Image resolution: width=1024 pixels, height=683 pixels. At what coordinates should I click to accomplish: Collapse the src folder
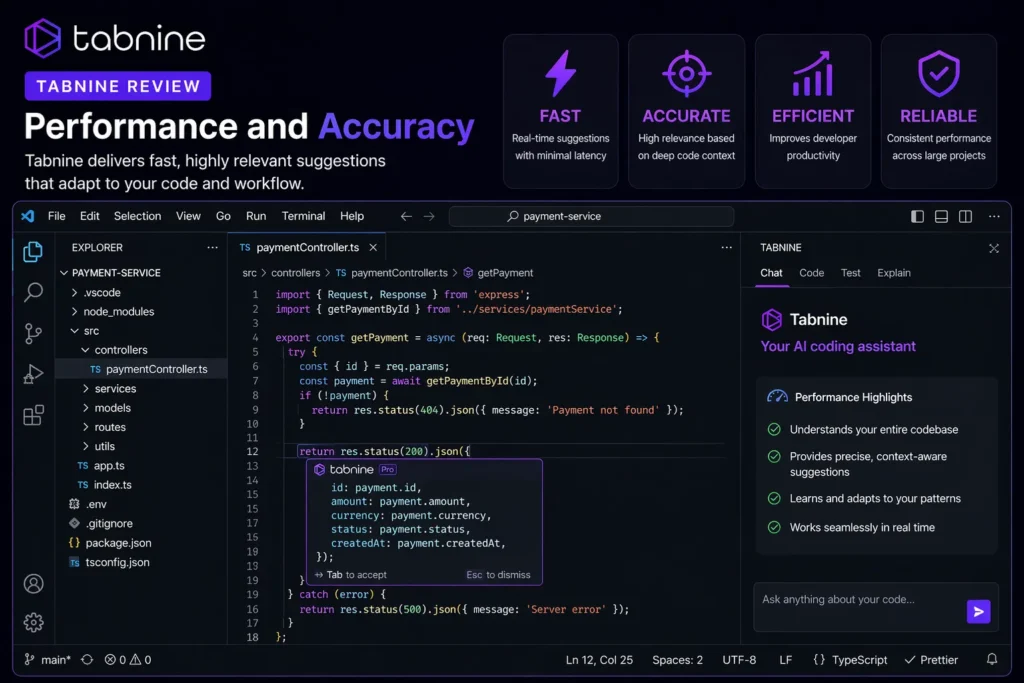pos(74,331)
